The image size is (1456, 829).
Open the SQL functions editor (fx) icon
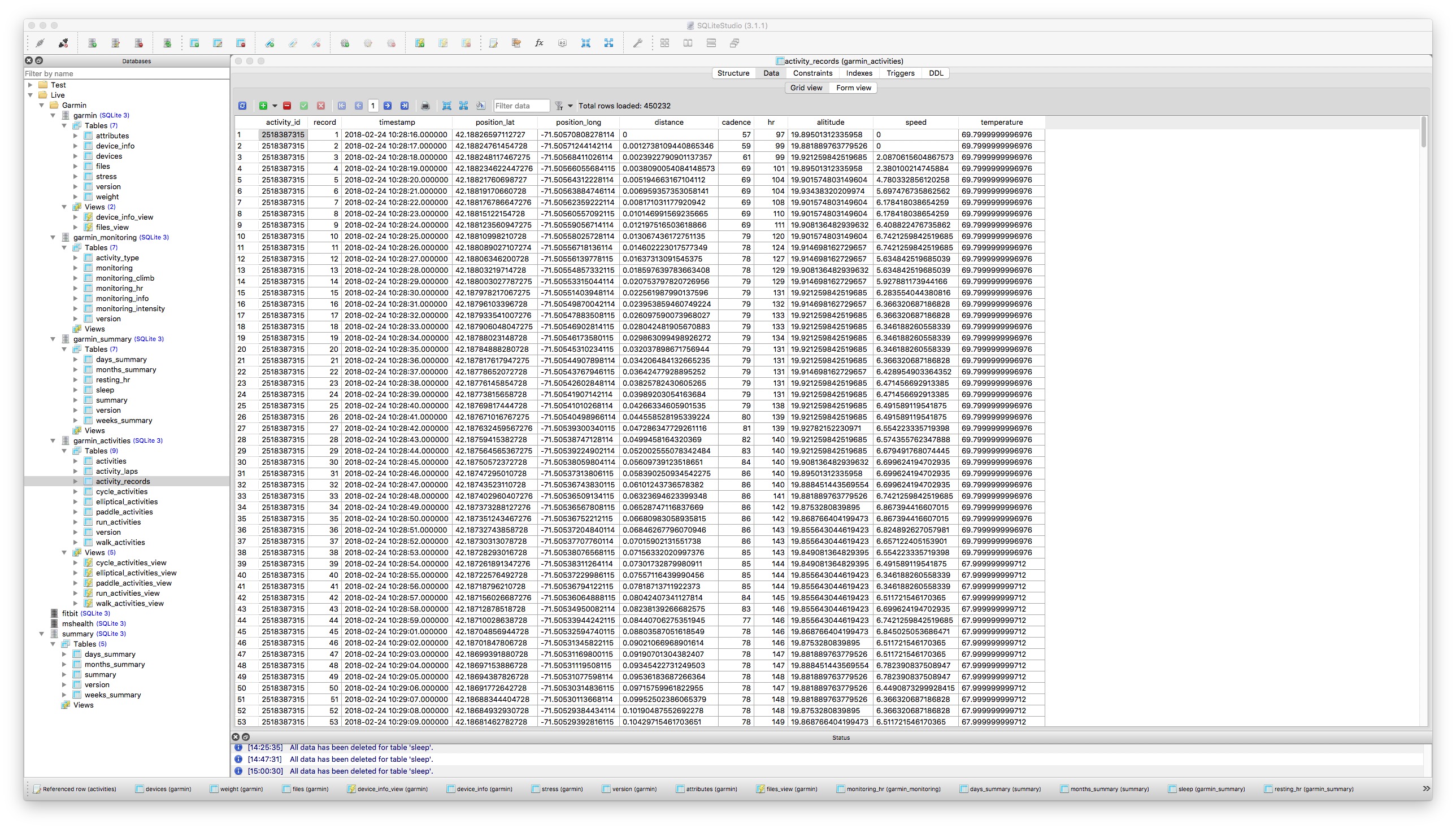(x=539, y=43)
